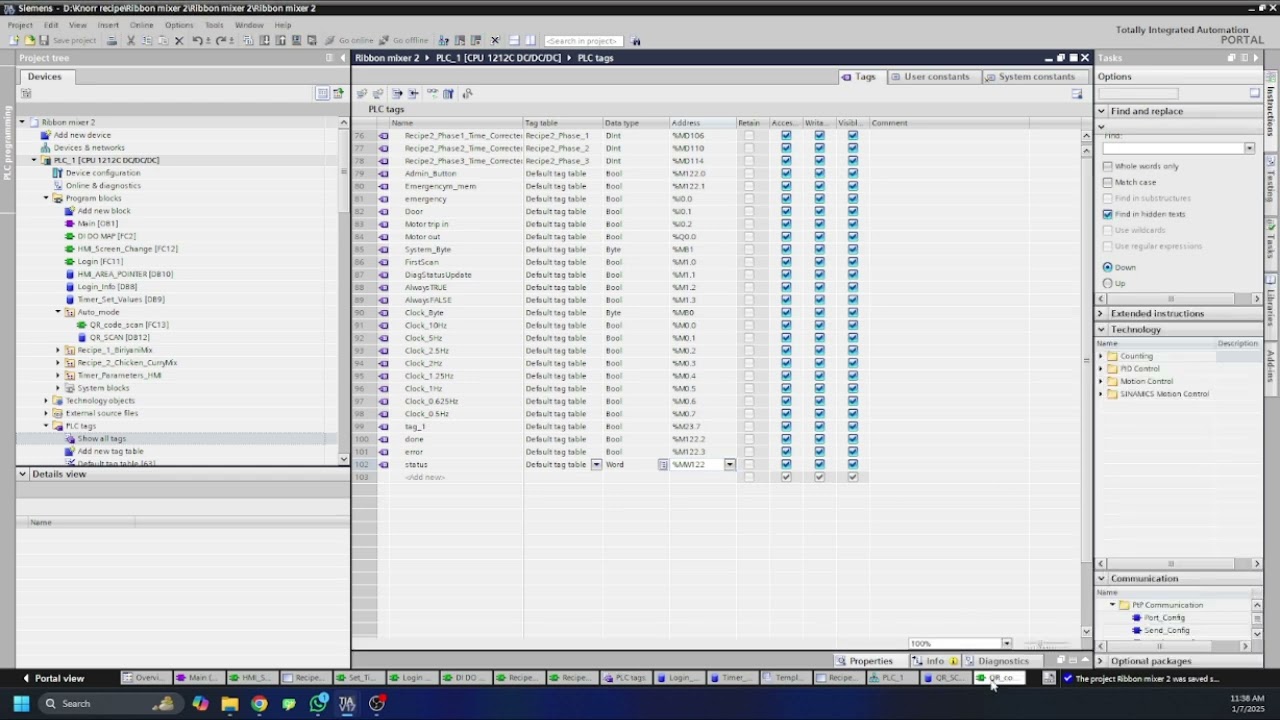
Task: Click the Split editor vertically icon
Action: tap(530, 41)
